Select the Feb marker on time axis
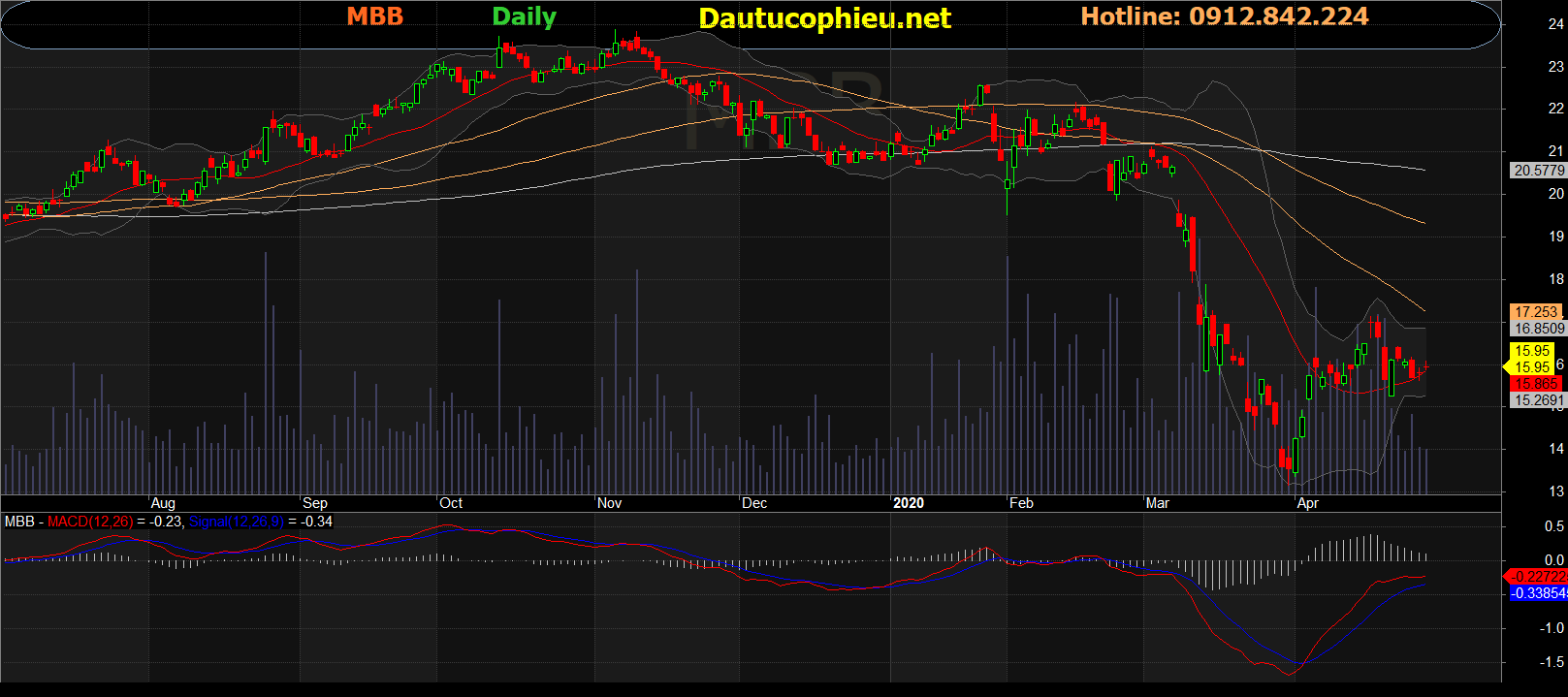This screenshot has height=697, width=1568. pyautogui.click(x=1021, y=503)
